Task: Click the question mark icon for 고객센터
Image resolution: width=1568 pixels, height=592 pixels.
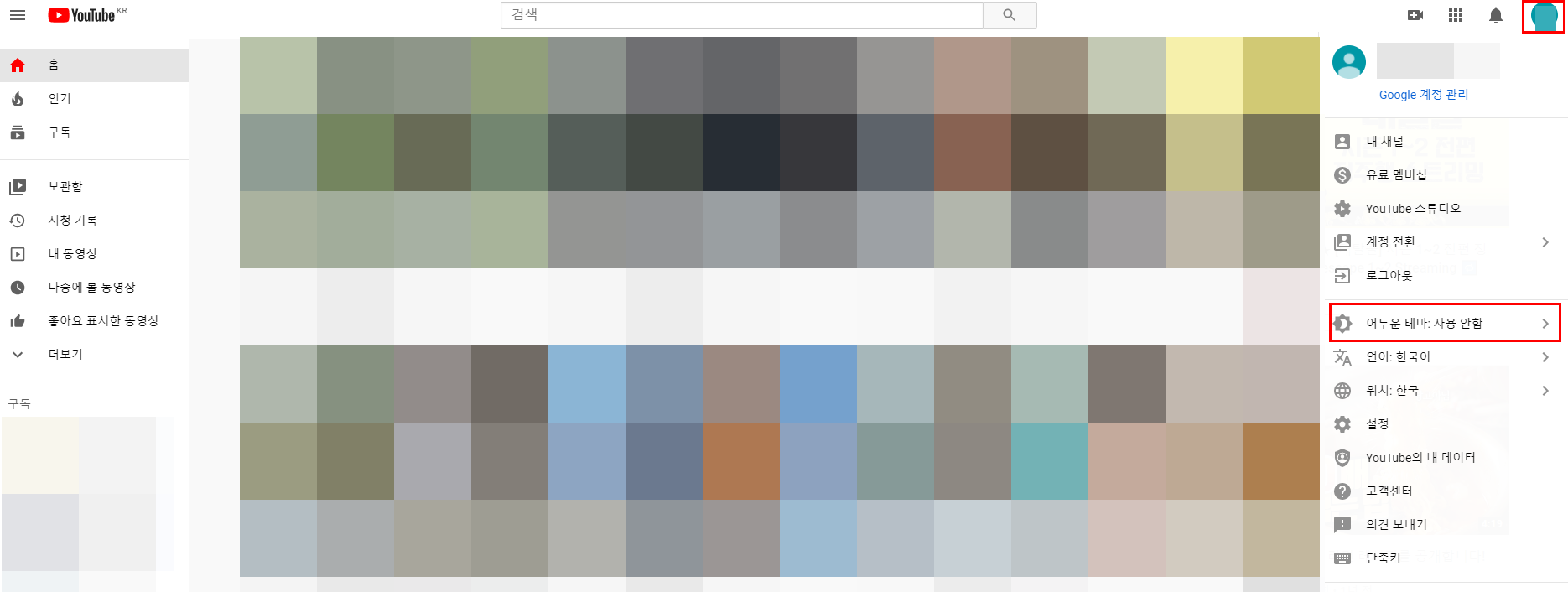Action: [x=1342, y=491]
